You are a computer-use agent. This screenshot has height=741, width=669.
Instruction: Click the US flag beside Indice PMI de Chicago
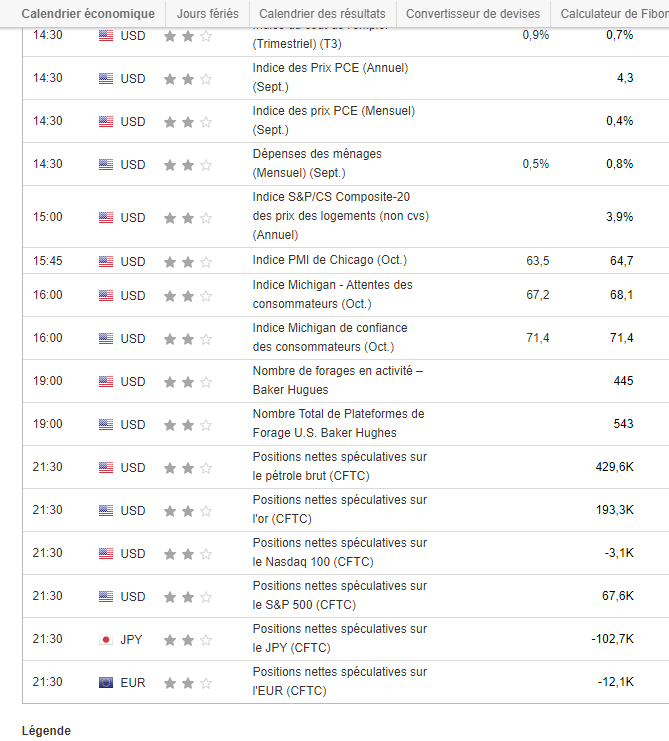(x=106, y=261)
